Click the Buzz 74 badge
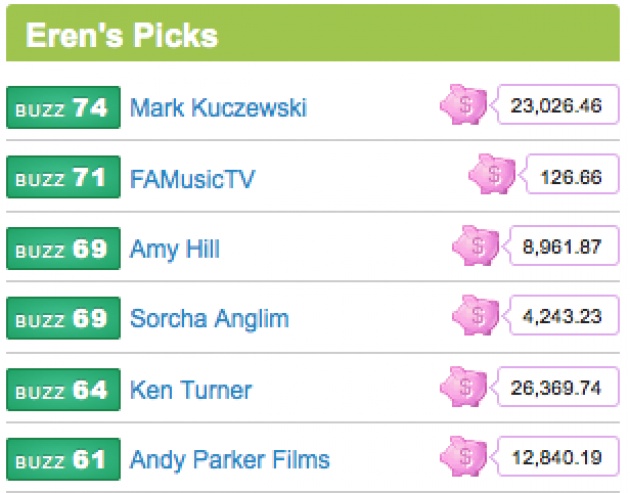This screenshot has height=493, width=630. [63, 107]
